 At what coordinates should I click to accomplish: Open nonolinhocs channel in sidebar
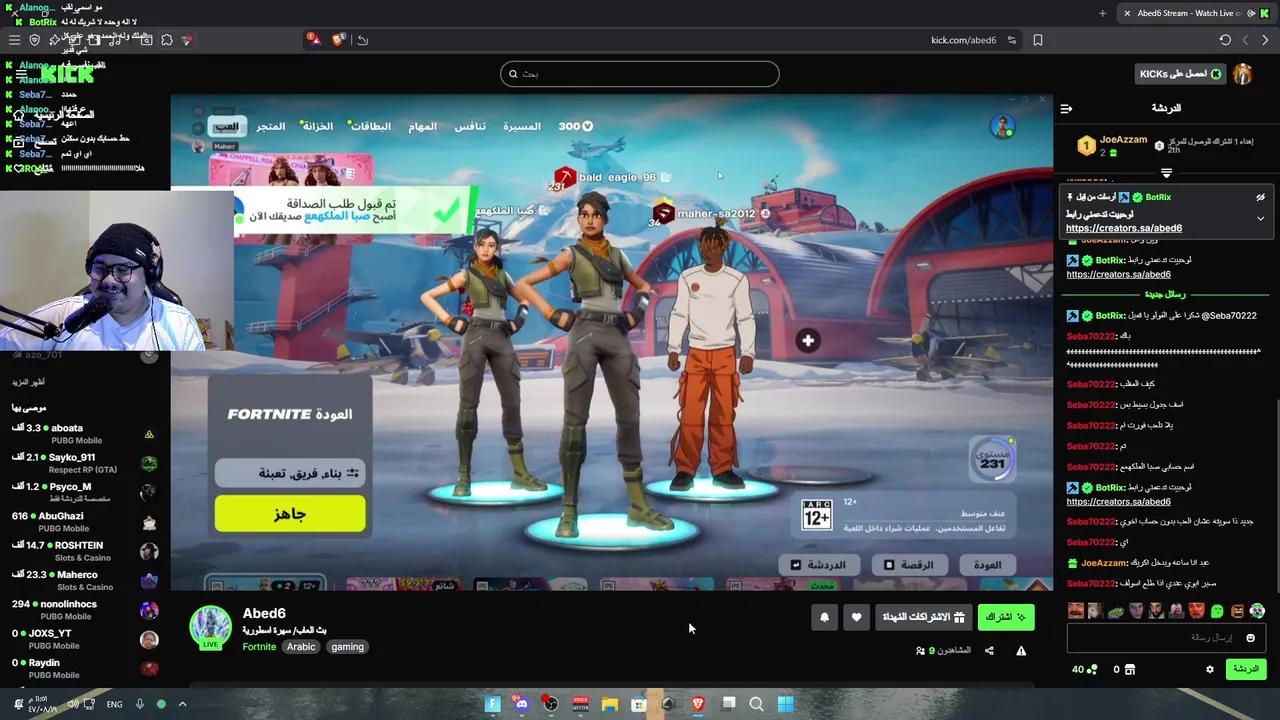tap(80, 609)
